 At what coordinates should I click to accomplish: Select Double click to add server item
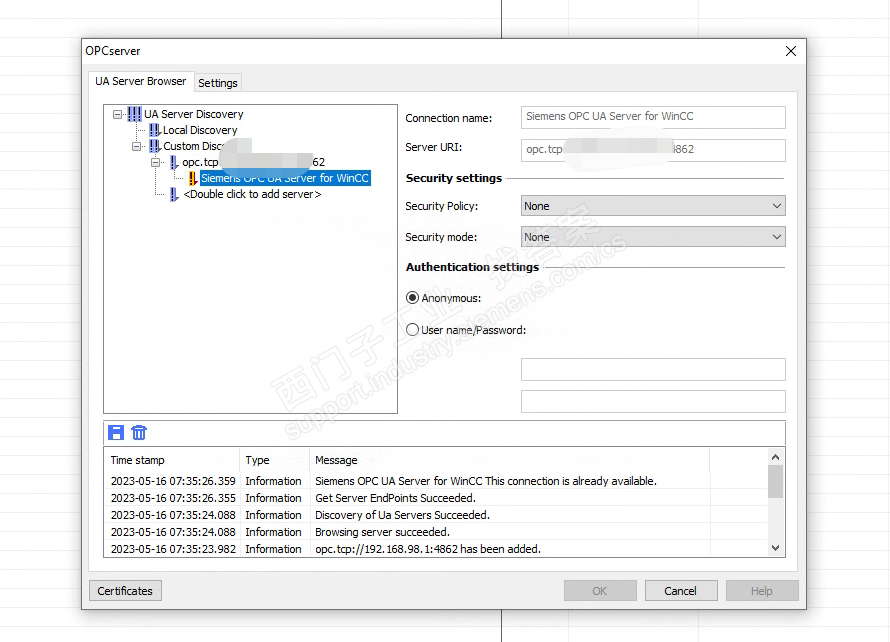(x=252, y=194)
